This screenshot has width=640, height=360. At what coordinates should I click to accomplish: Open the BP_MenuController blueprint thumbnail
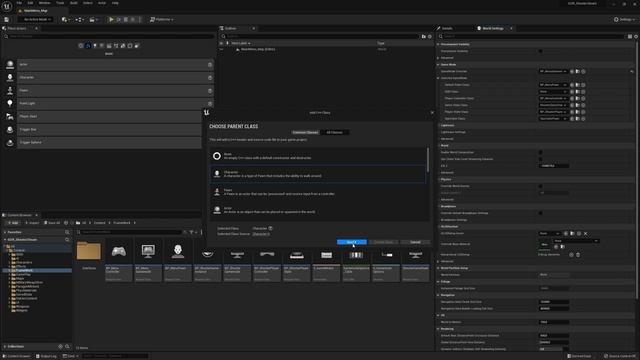point(119,251)
